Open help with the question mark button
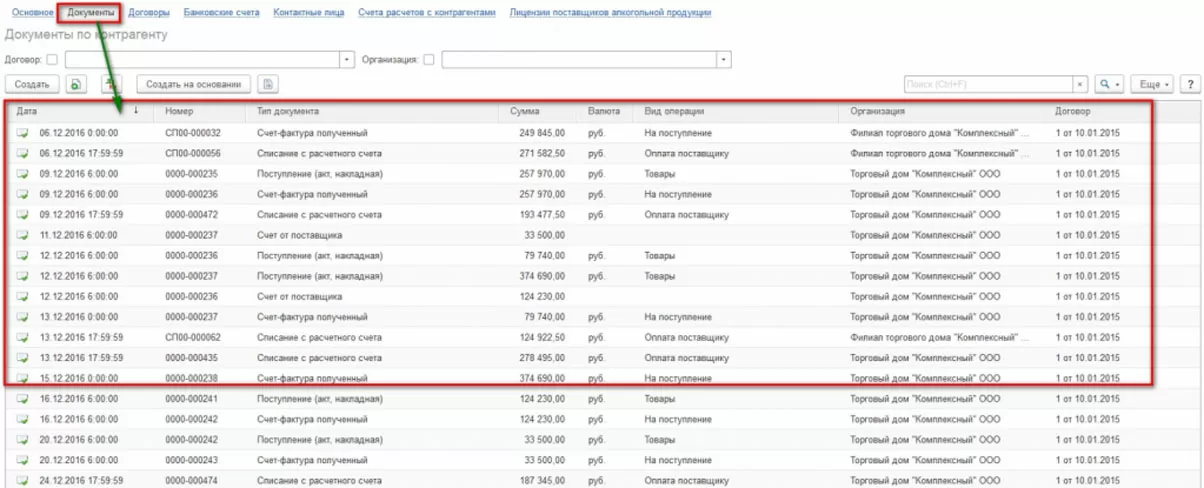The height and width of the screenshot is (488, 1204). 1190,85
